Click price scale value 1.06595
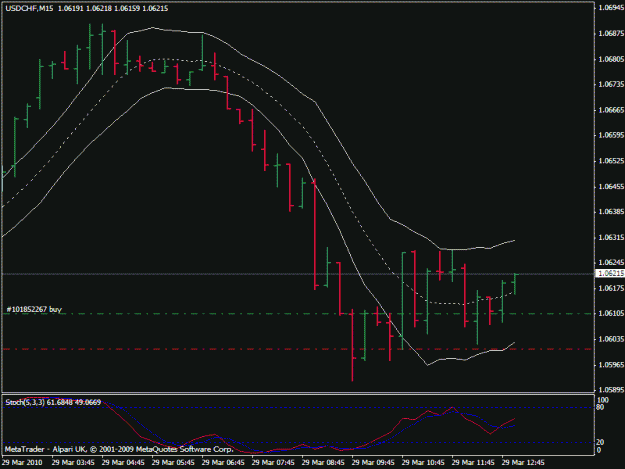Screen dimensions: 625x469 coord(611,135)
